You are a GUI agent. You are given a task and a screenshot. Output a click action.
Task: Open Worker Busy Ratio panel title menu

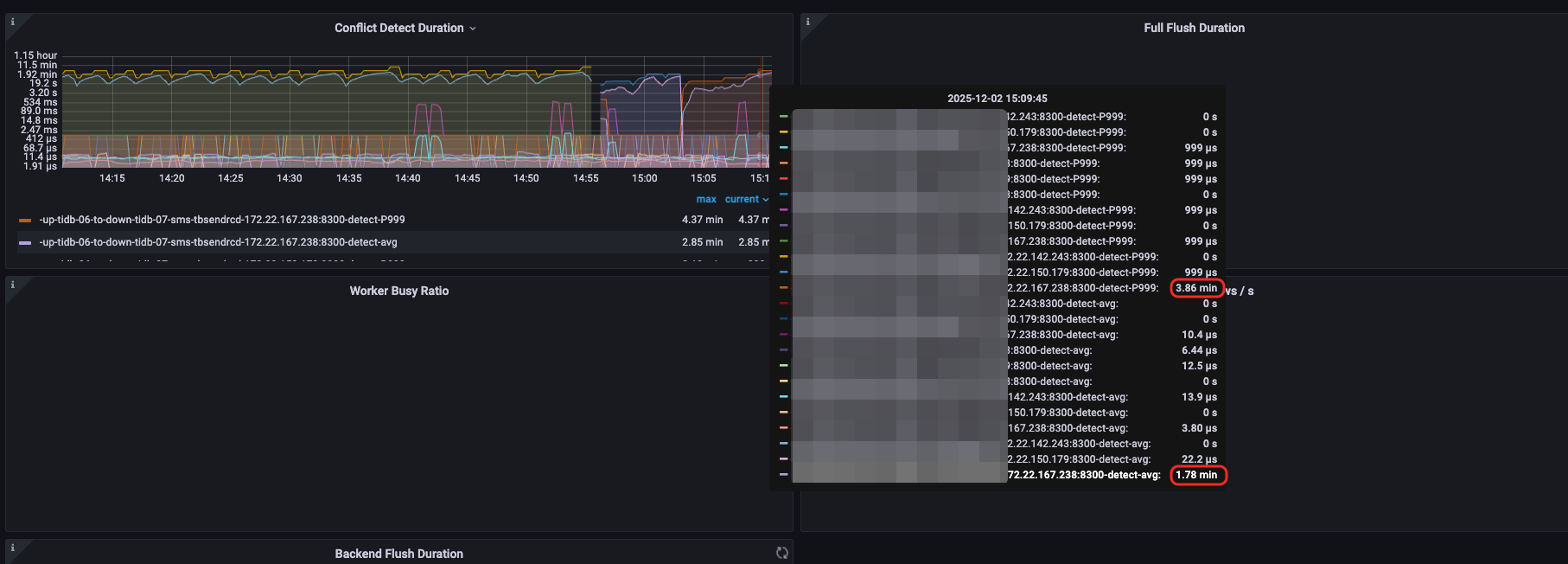coord(398,291)
